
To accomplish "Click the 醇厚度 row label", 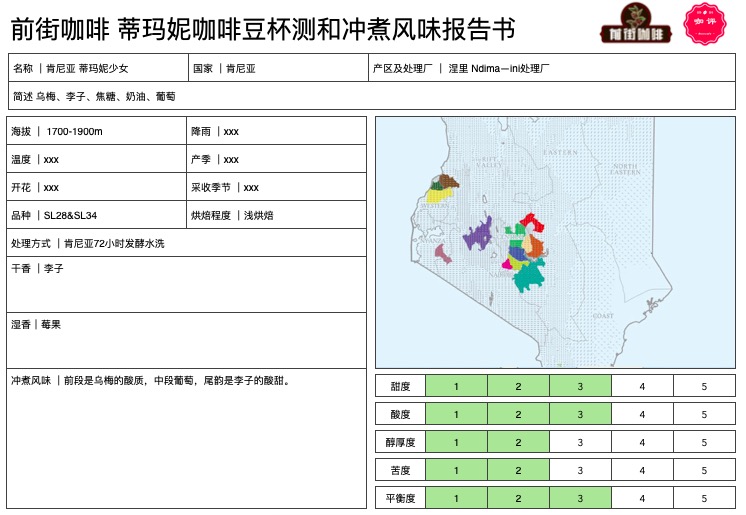I will (x=400, y=442).
